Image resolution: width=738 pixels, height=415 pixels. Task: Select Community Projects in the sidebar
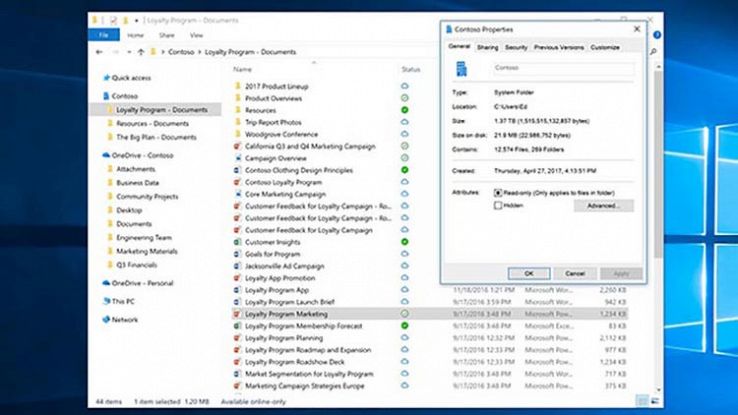click(x=147, y=196)
